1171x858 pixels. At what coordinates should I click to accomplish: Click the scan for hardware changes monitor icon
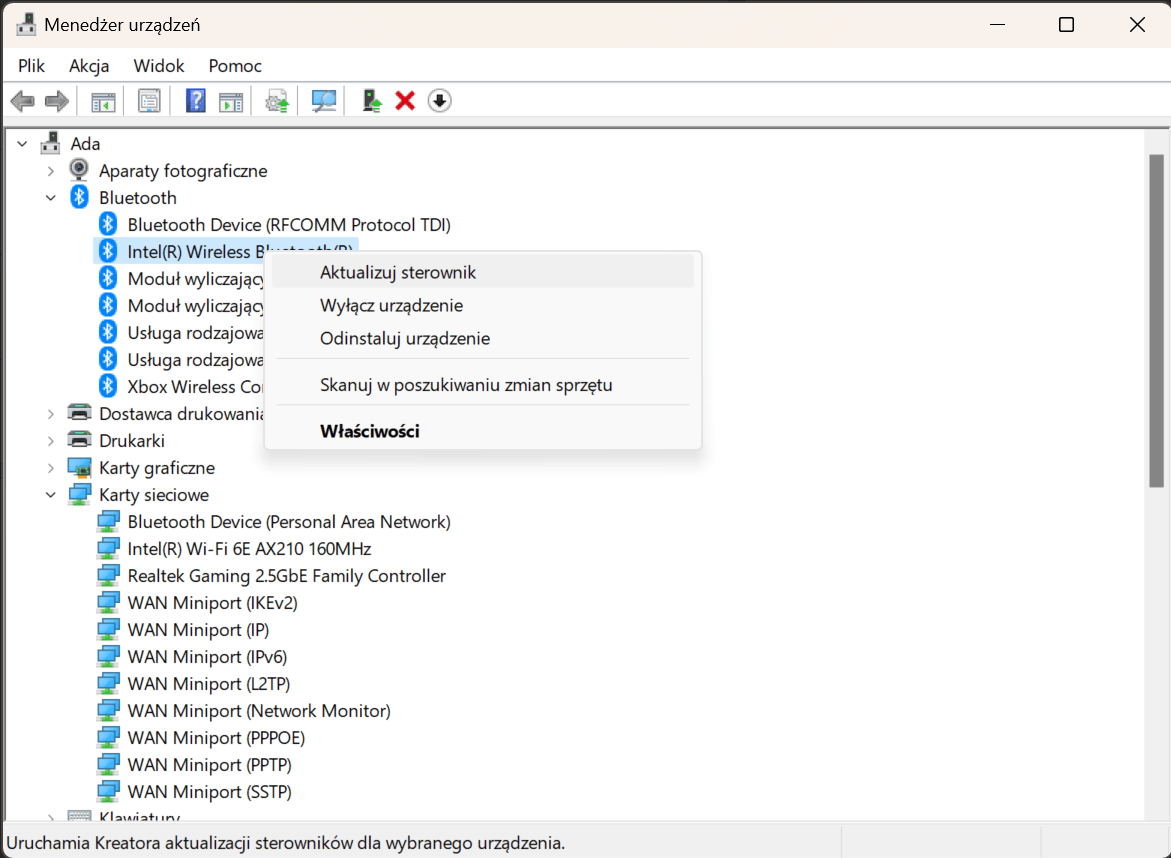coord(324,101)
